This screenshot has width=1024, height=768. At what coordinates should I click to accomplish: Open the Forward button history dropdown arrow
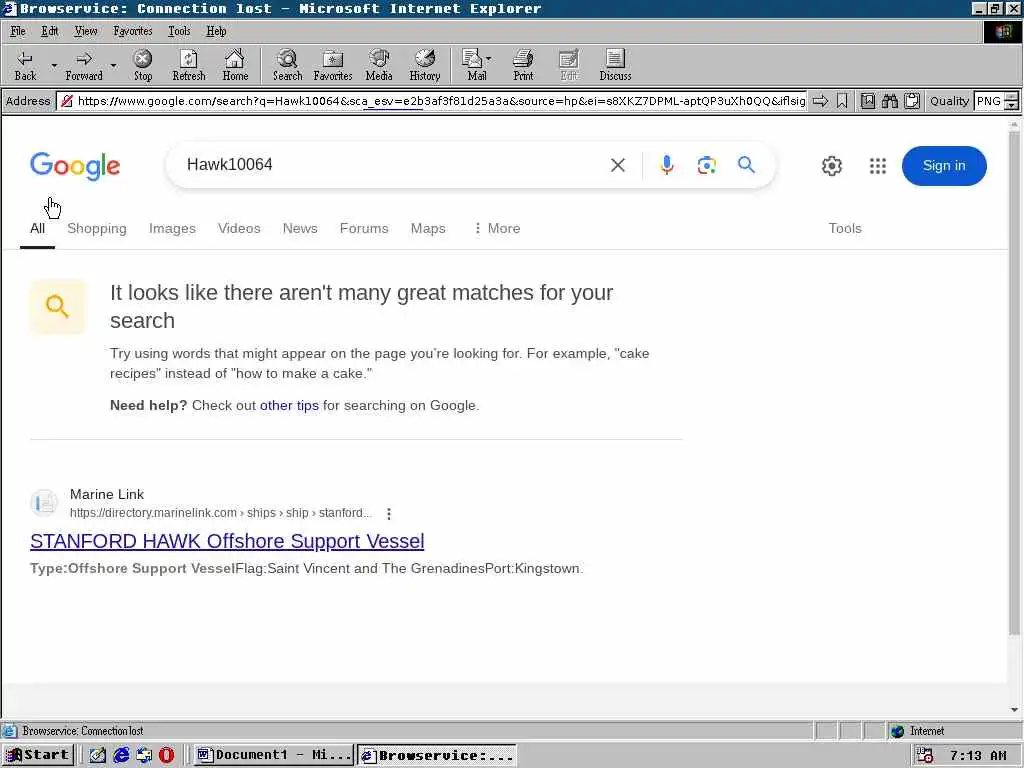coord(114,65)
